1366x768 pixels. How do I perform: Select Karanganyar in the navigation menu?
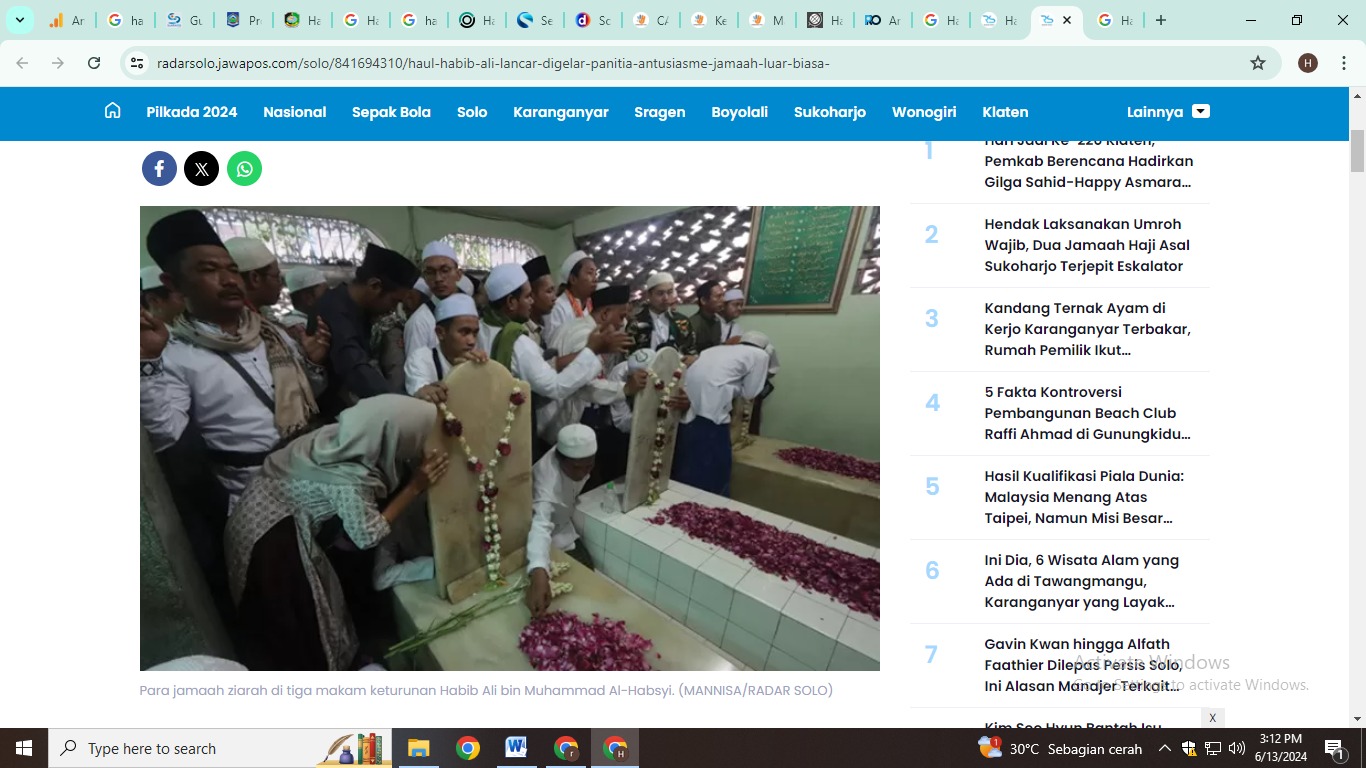click(560, 112)
